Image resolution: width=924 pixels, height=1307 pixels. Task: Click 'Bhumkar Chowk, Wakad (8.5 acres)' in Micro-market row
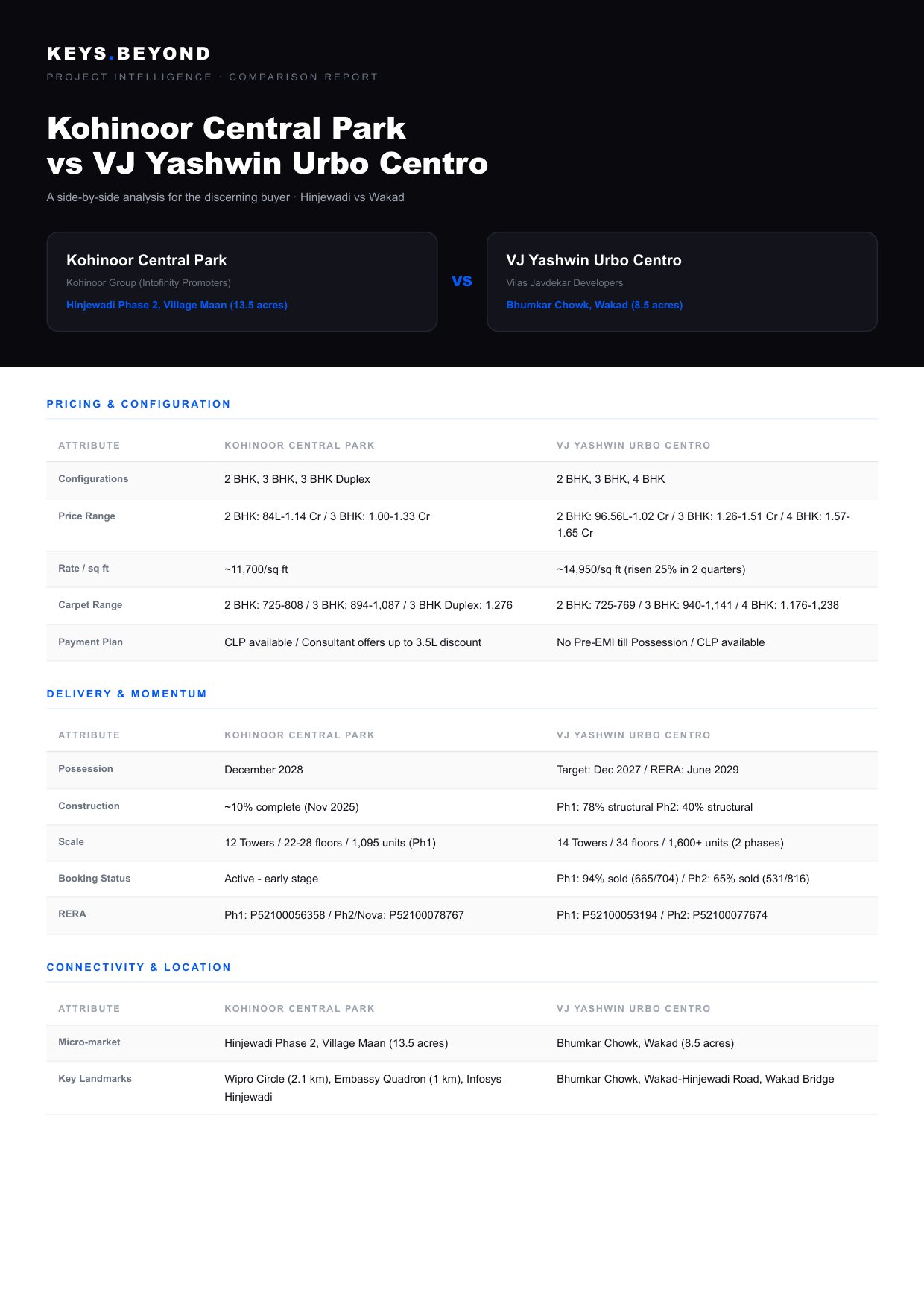pos(645,1043)
